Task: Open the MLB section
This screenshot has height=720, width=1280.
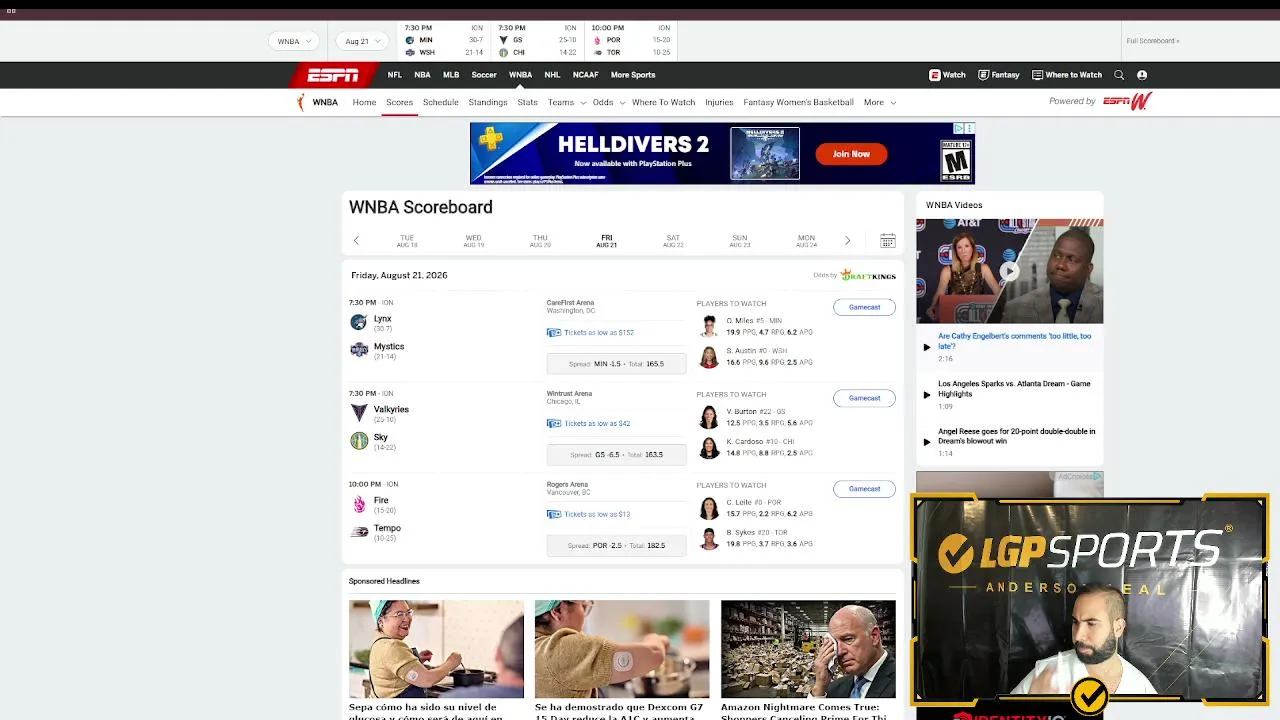Action: (451, 75)
